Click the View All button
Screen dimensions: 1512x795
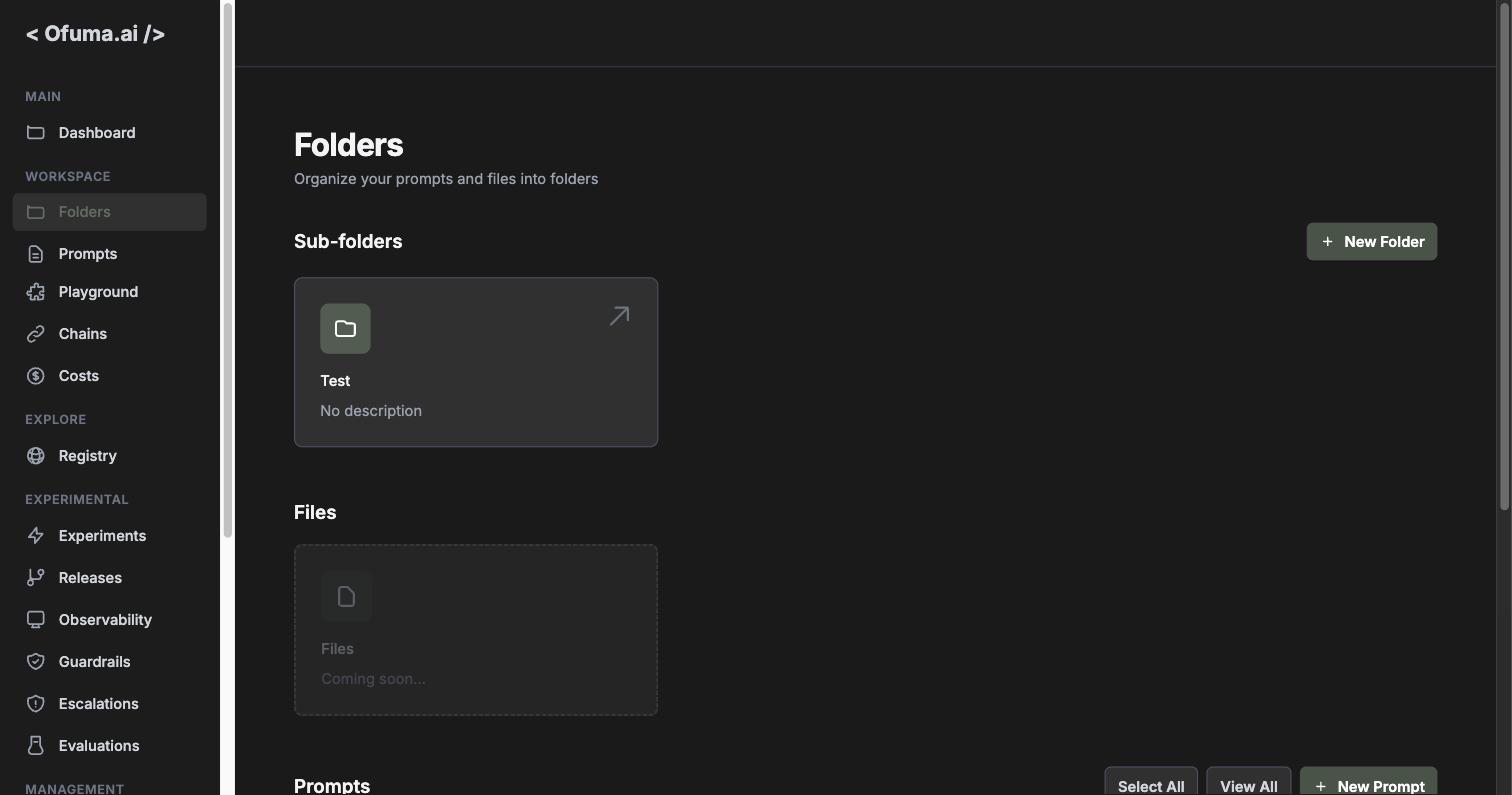coord(1249,782)
